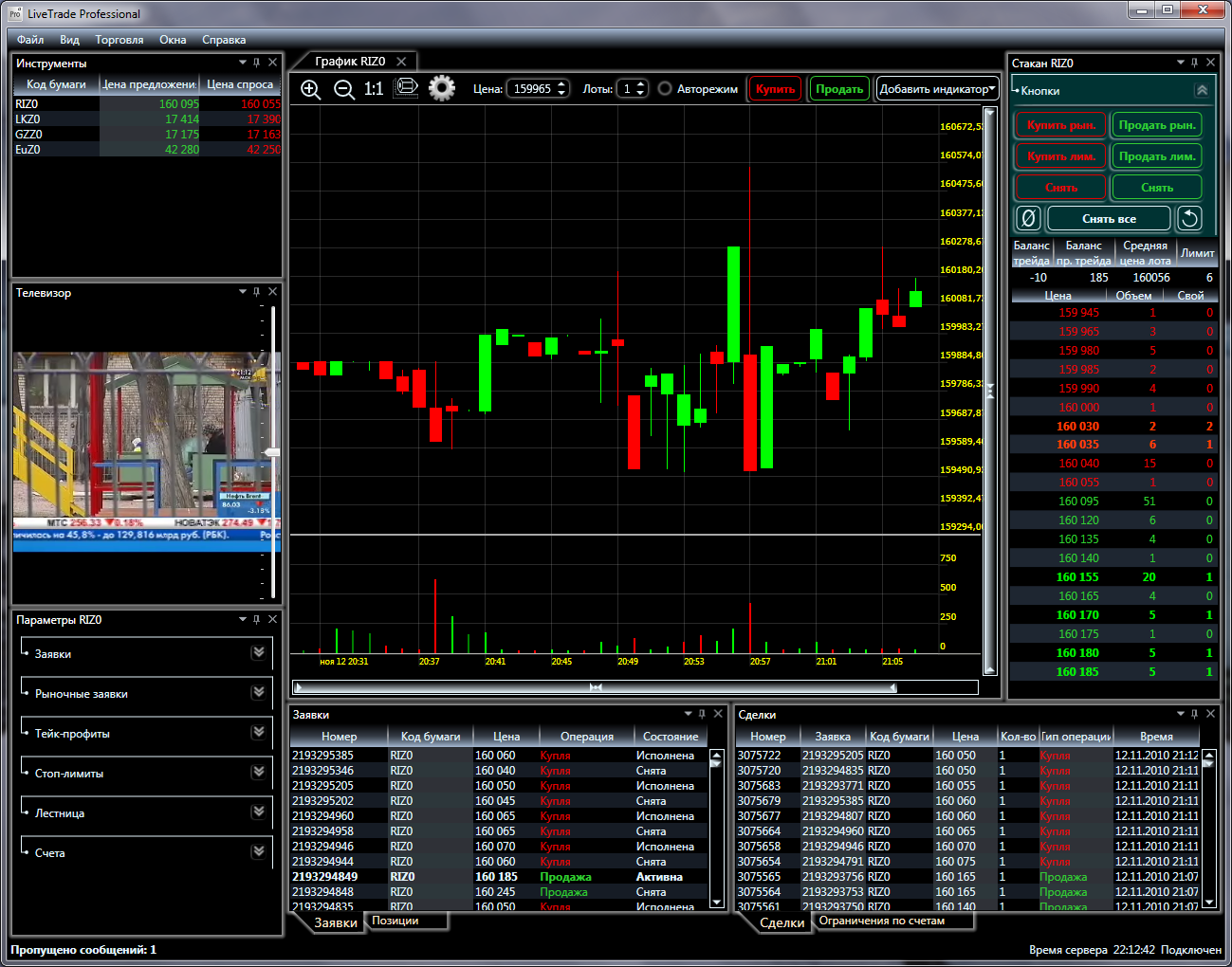Image resolution: width=1232 pixels, height=967 pixels.
Task: Zoom in on the RIZ0 chart
Action: [310, 89]
